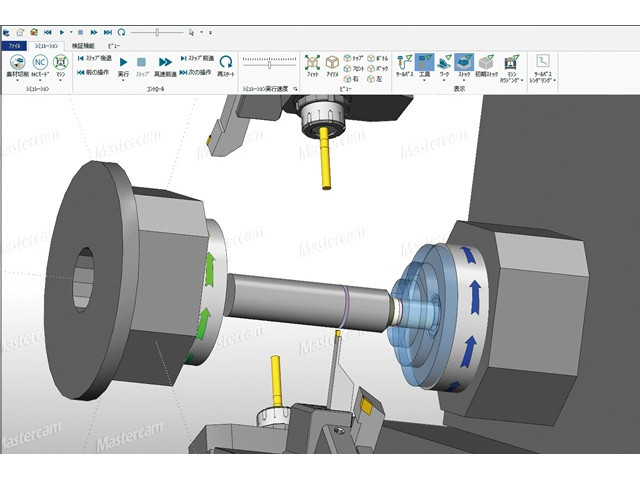Set view to フロント
This screenshot has height=480, width=640.
[354, 69]
